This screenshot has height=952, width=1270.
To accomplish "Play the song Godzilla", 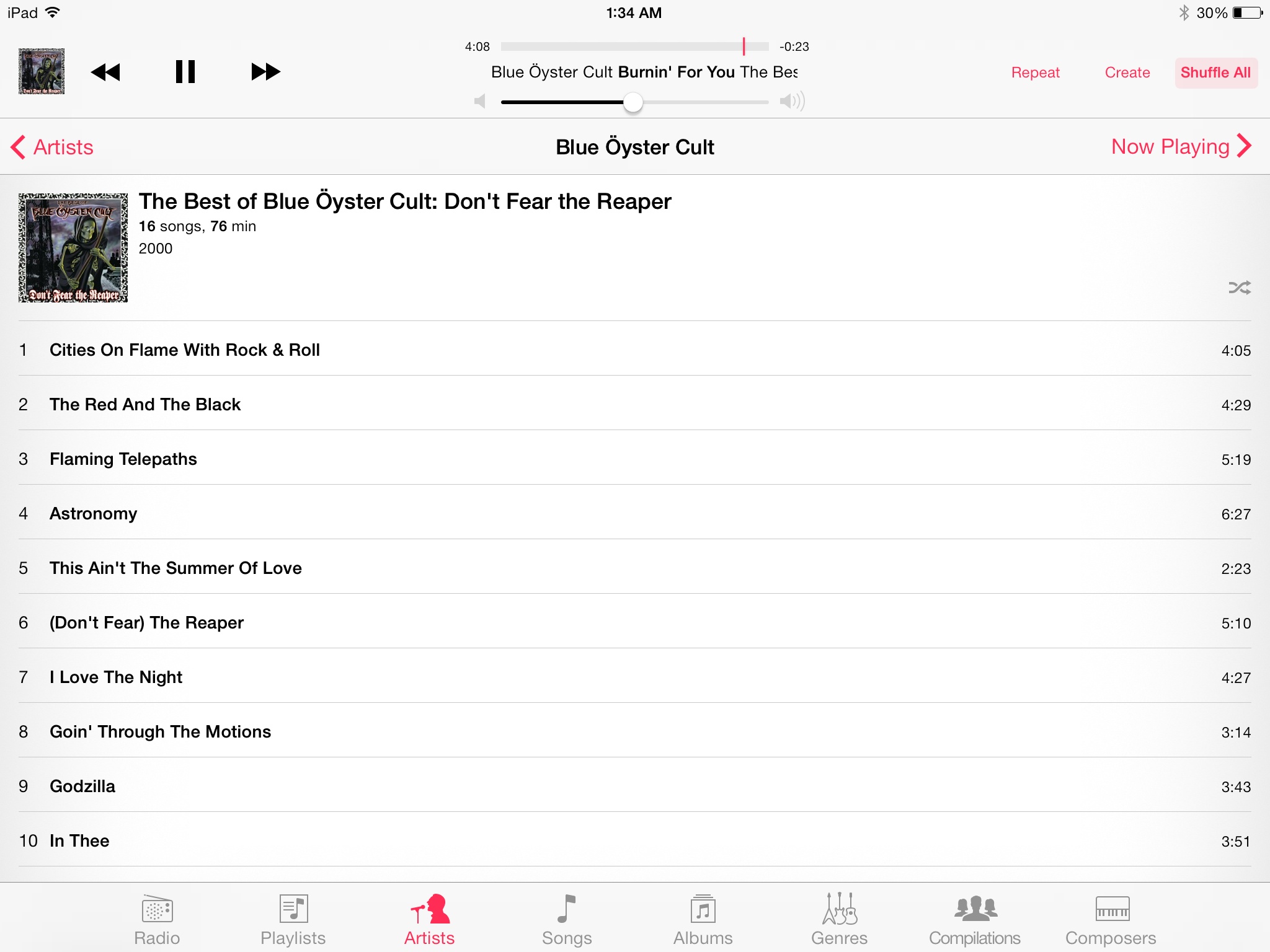I will point(634,786).
